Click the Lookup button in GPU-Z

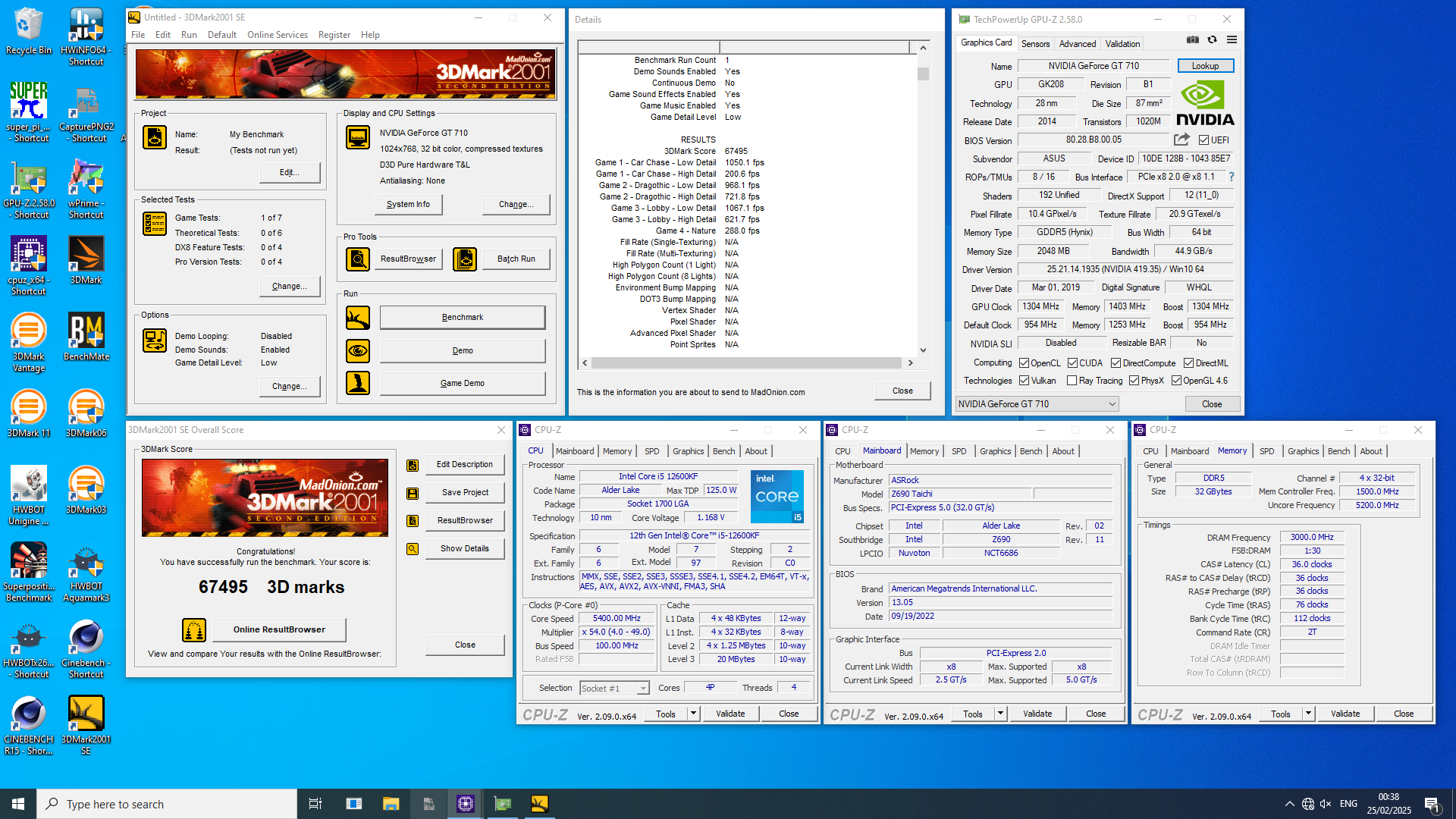click(x=1205, y=66)
